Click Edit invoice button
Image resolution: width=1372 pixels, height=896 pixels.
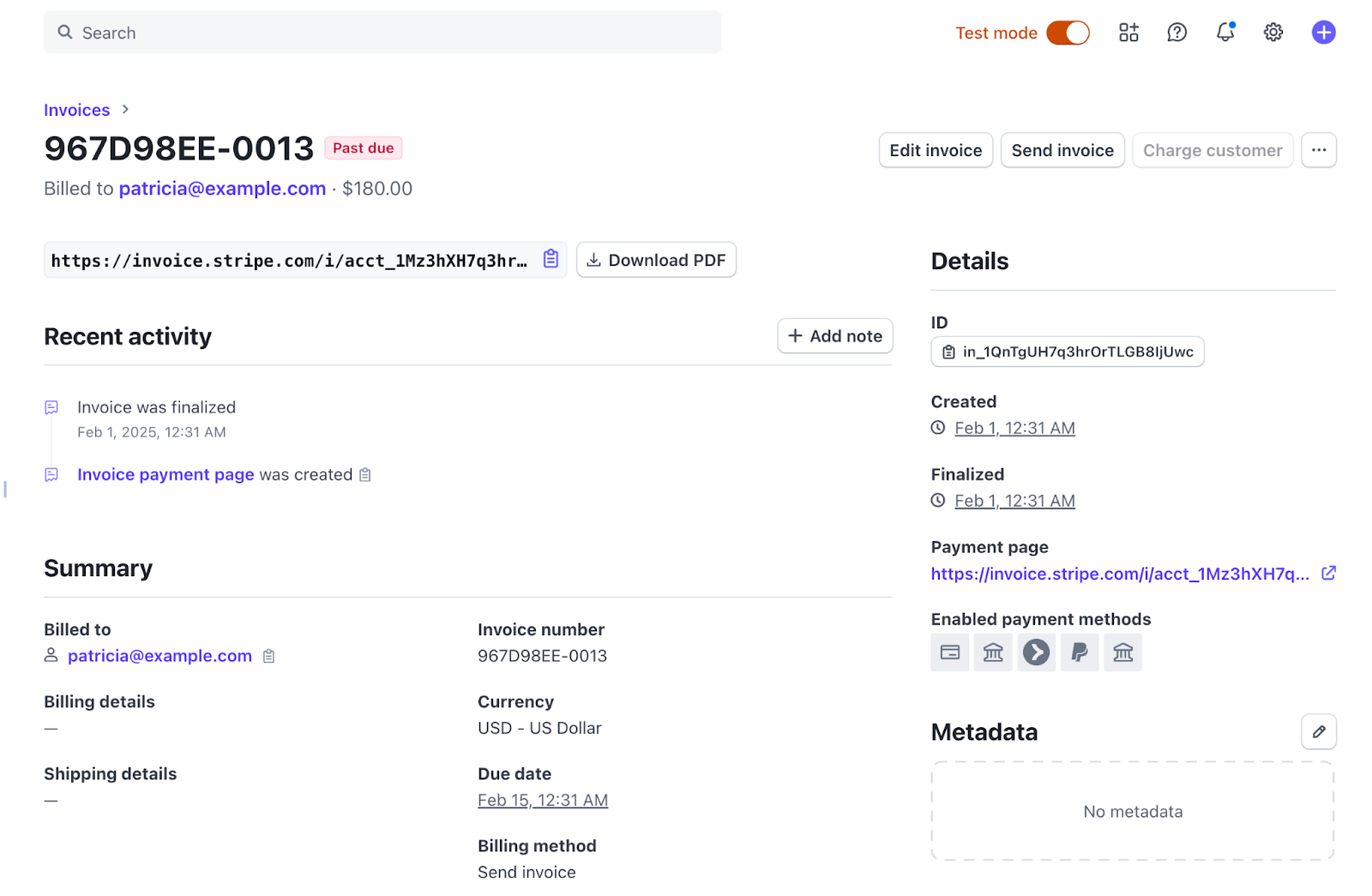[x=936, y=150]
